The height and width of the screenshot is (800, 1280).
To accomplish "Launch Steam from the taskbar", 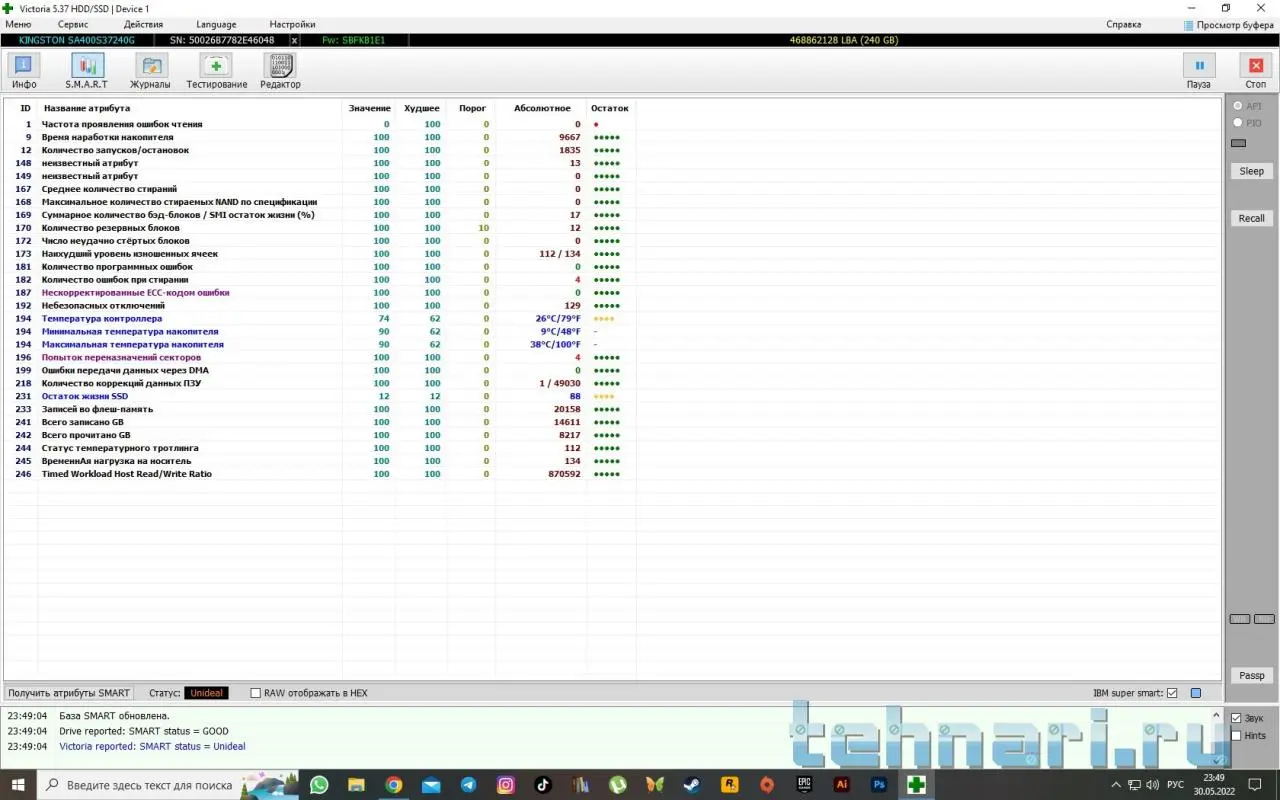I will click(x=692, y=785).
